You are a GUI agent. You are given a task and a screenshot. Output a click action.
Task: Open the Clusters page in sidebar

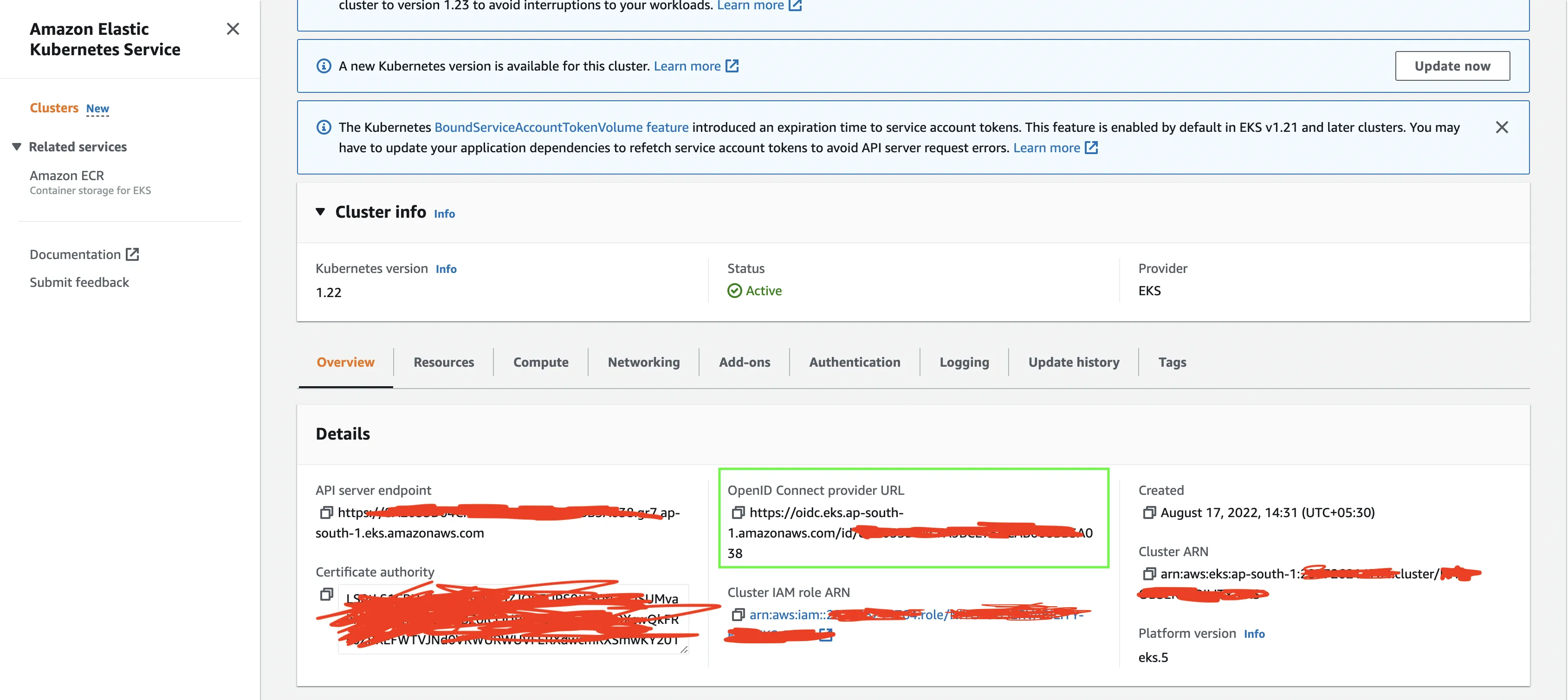point(54,108)
